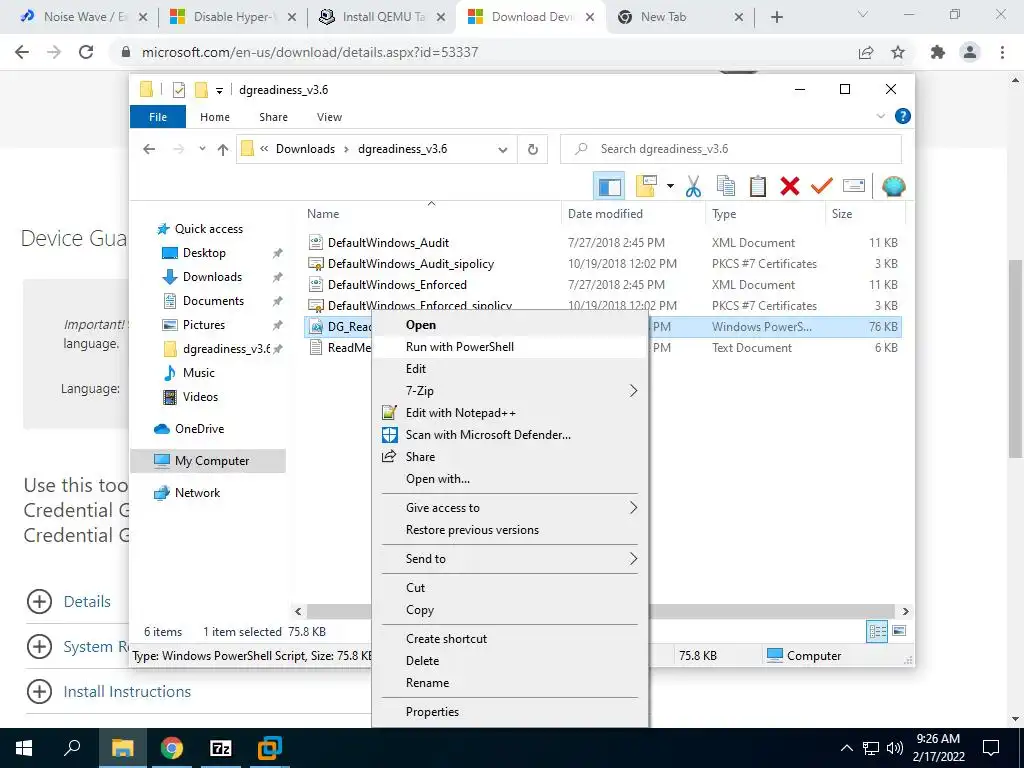
Task: Switch to the Home ribbon tab
Action: coord(215,117)
